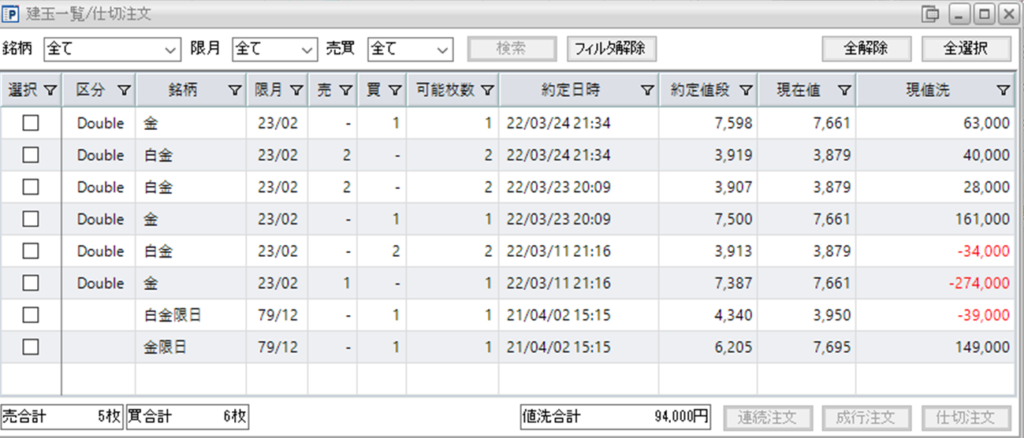Click the 約定値段 cell showing 4,340

tap(708, 315)
